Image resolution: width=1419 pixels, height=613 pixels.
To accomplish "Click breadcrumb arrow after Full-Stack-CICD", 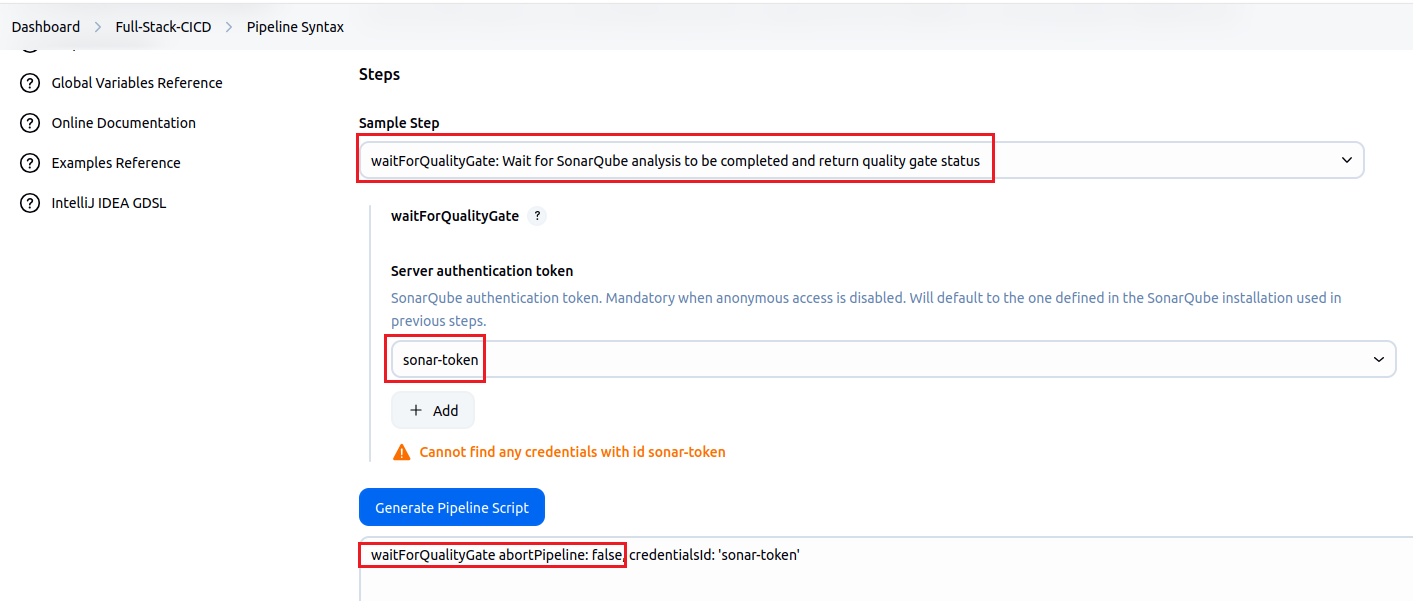I will [x=229, y=27].
